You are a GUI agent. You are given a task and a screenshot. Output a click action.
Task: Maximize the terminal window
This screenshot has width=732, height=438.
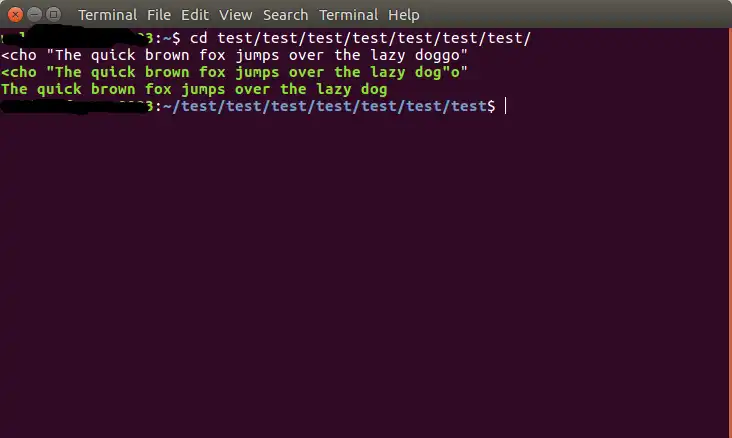click(54, 14)
